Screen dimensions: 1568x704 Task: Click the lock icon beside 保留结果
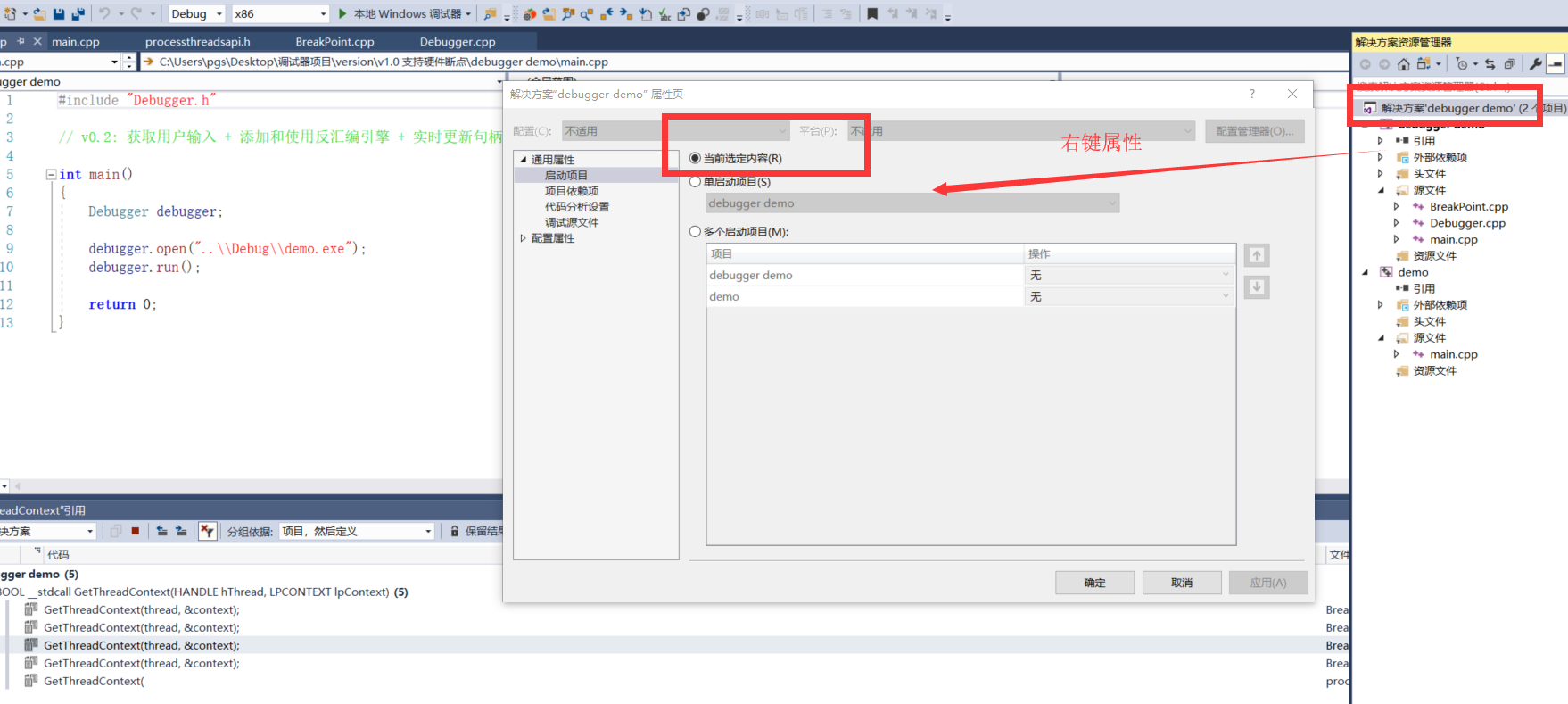tap(455, 531)
